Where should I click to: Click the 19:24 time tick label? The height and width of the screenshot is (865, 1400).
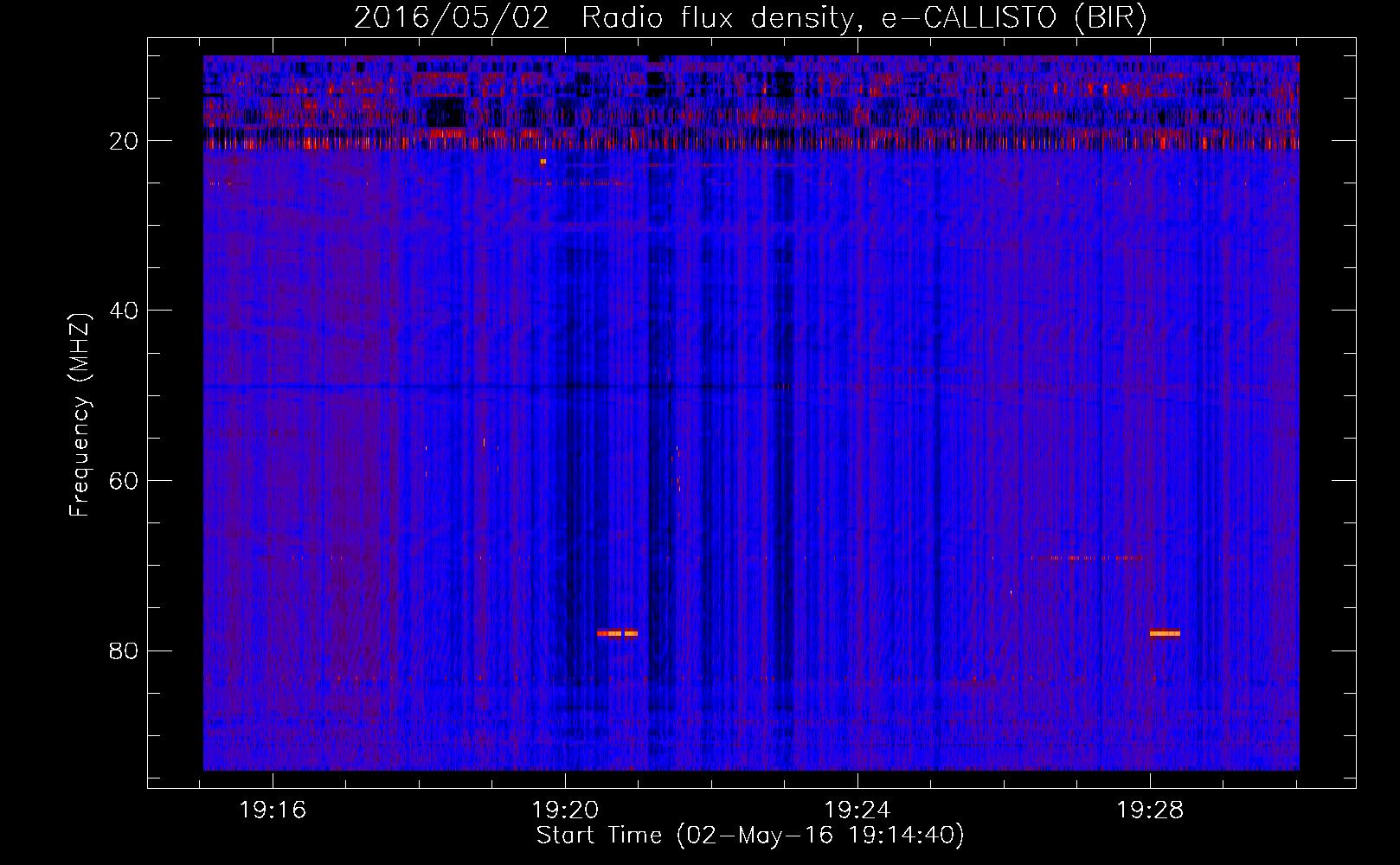(x=857, y=811)
